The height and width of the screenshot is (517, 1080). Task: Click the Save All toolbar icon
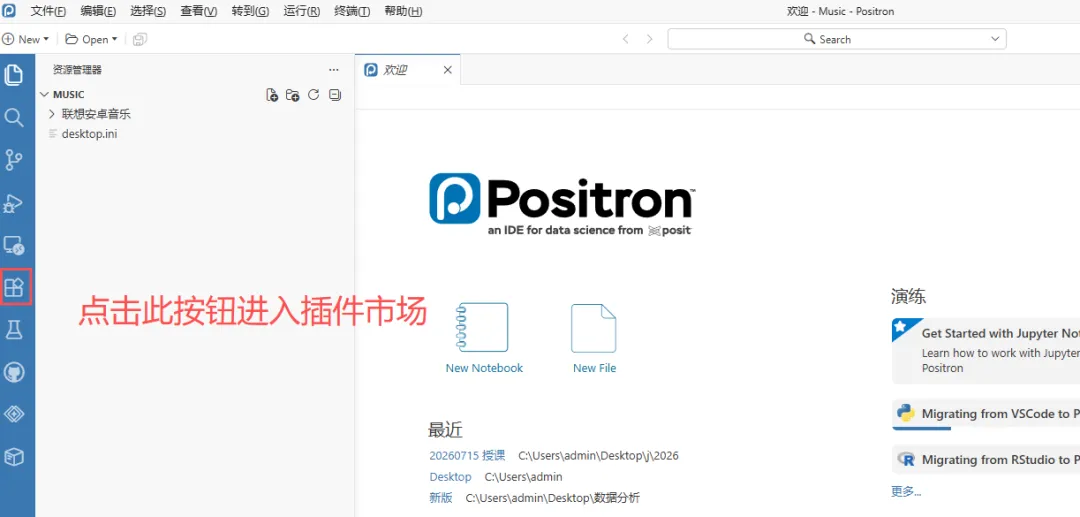point(140,39)
